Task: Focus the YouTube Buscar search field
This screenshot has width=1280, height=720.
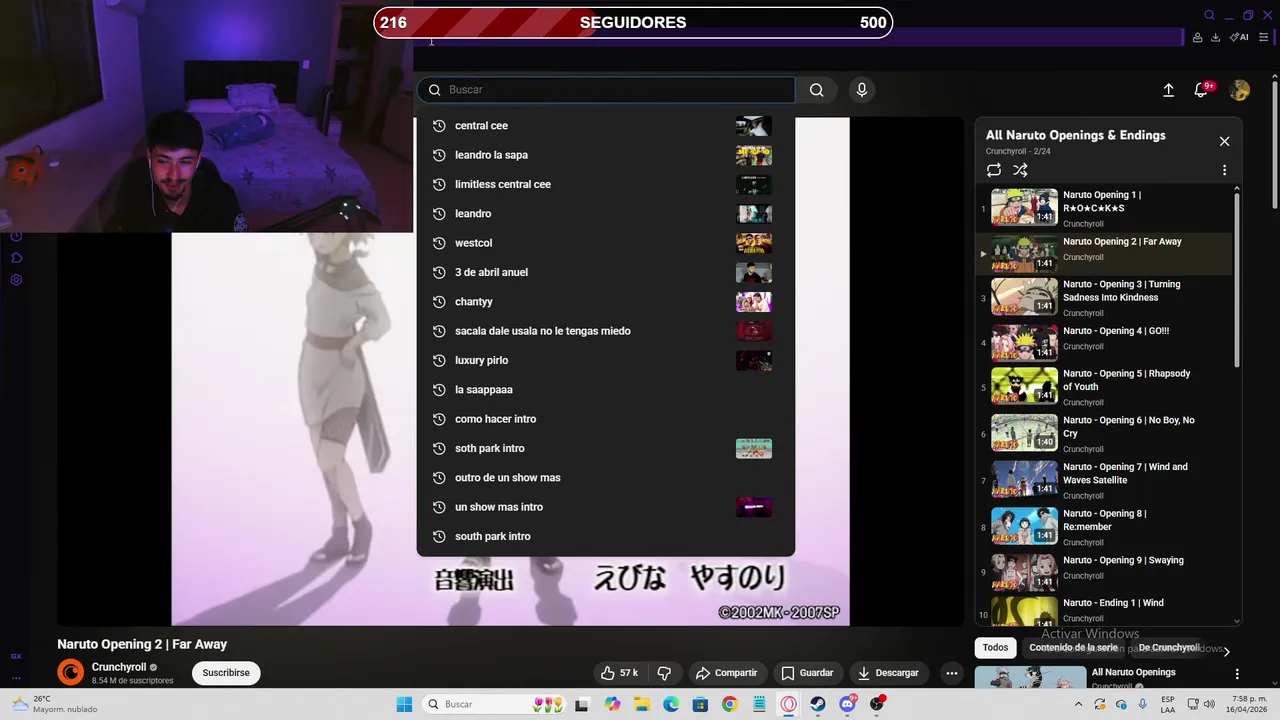Action: coord(606,90)
